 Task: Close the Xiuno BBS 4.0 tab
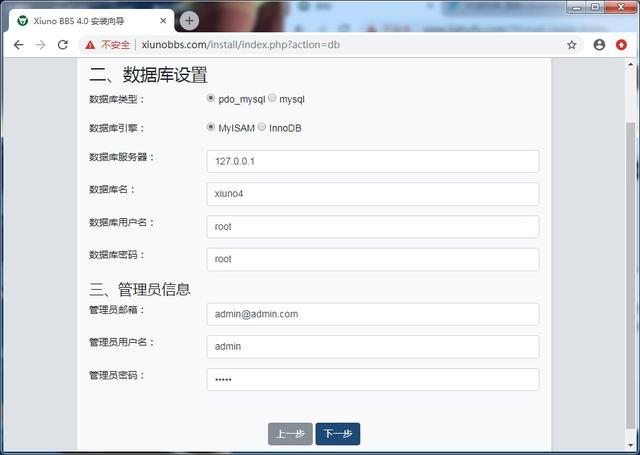[x=163, y=21]
